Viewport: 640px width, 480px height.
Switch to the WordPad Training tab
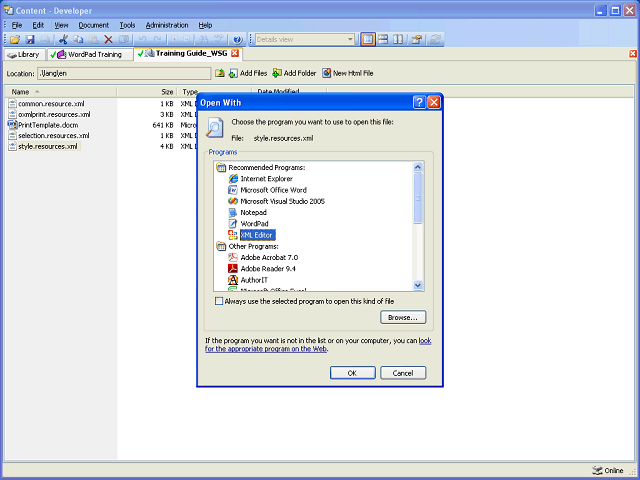90,55
